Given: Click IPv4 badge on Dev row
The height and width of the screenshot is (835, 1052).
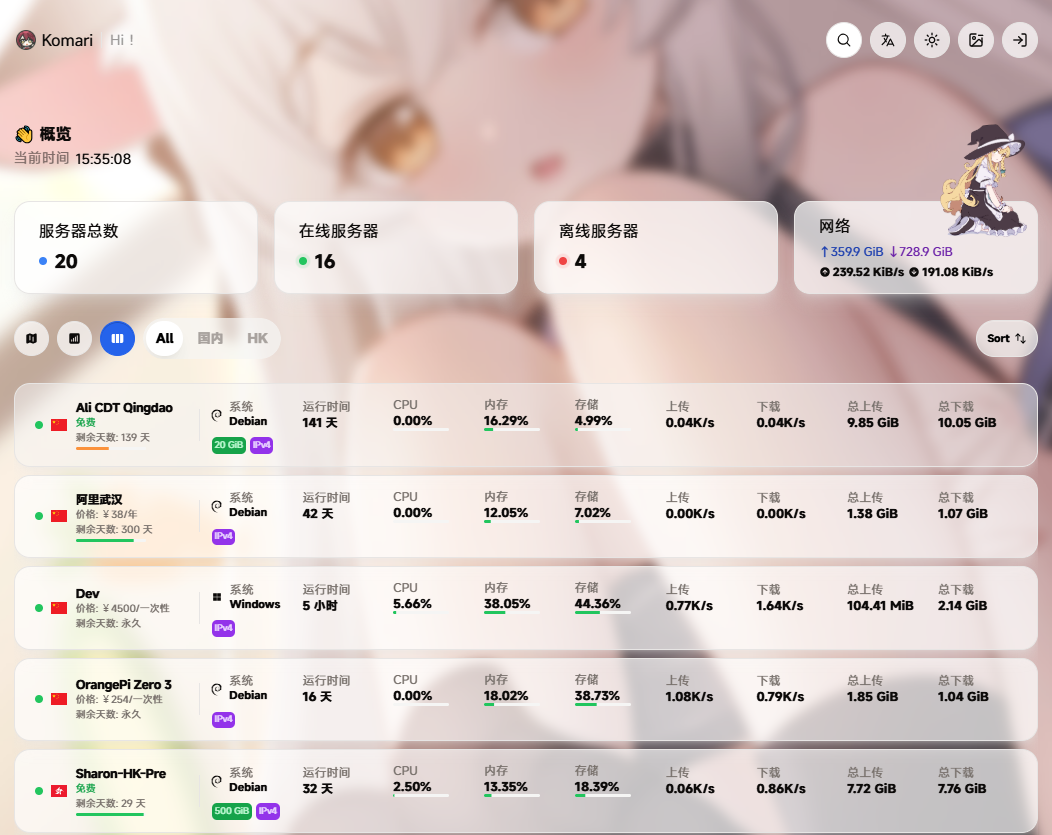Looking at the screenshot, I should (223, 628).
